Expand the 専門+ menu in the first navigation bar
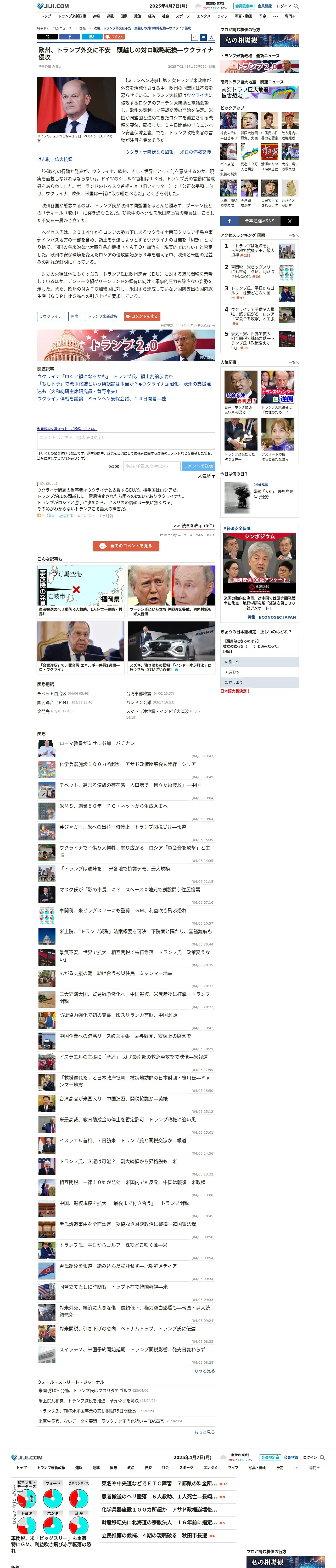The width and height of the screenshot is (336, 1568). click(290, 16)
